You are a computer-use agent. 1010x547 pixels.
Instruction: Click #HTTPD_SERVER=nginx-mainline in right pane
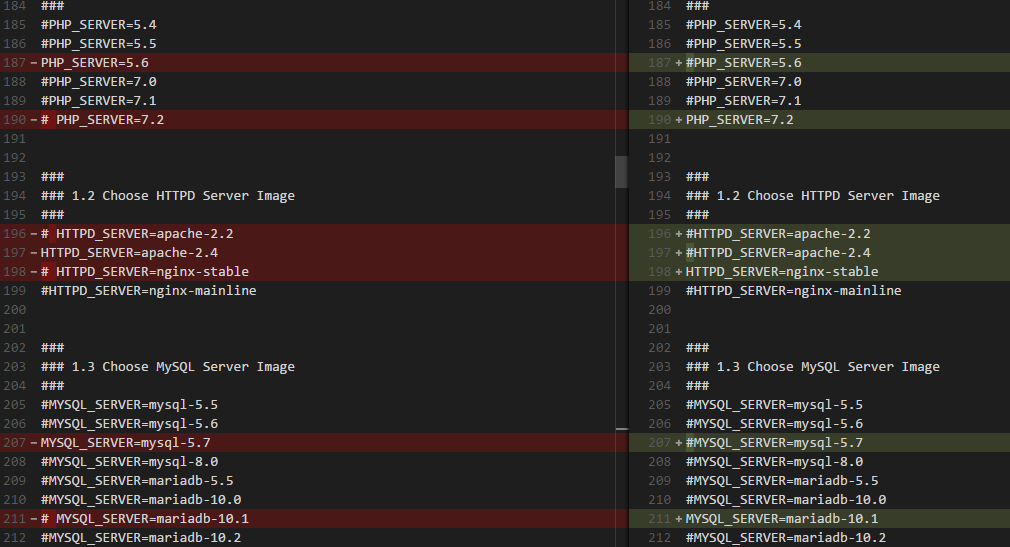(x=794, y=291)
